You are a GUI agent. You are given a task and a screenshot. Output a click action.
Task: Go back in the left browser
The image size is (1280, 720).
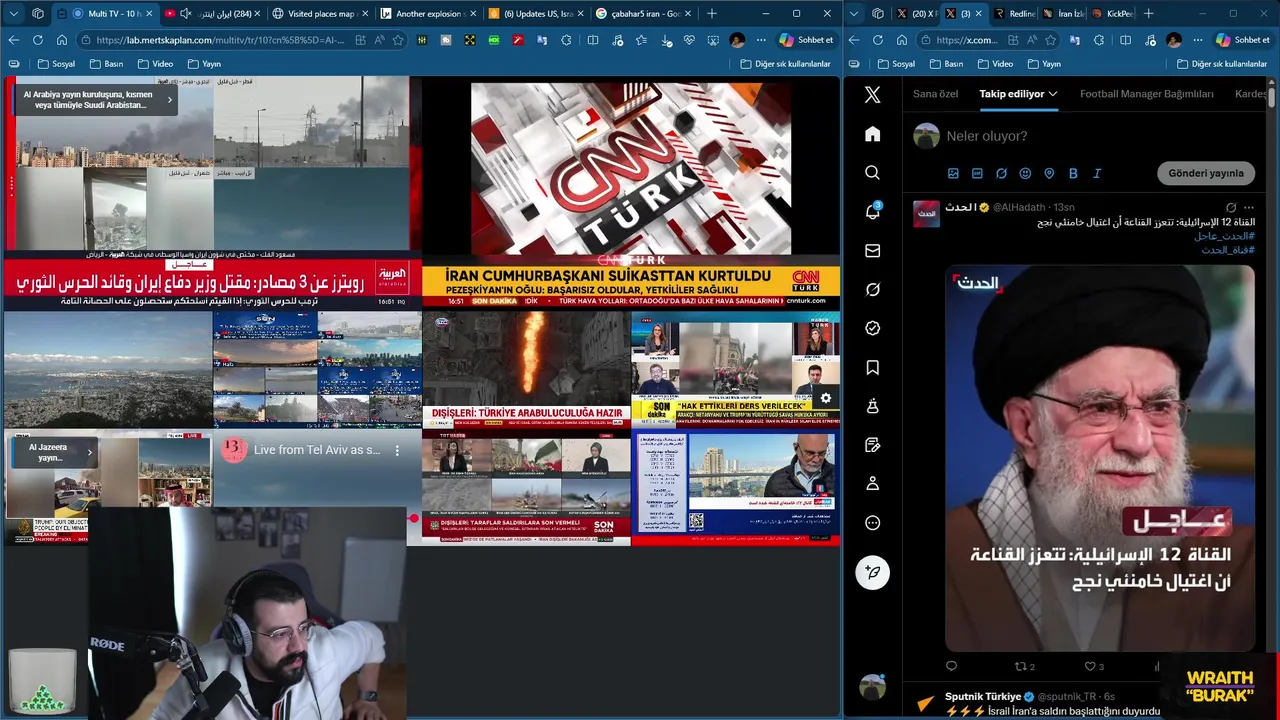click(x=14, y=40)
